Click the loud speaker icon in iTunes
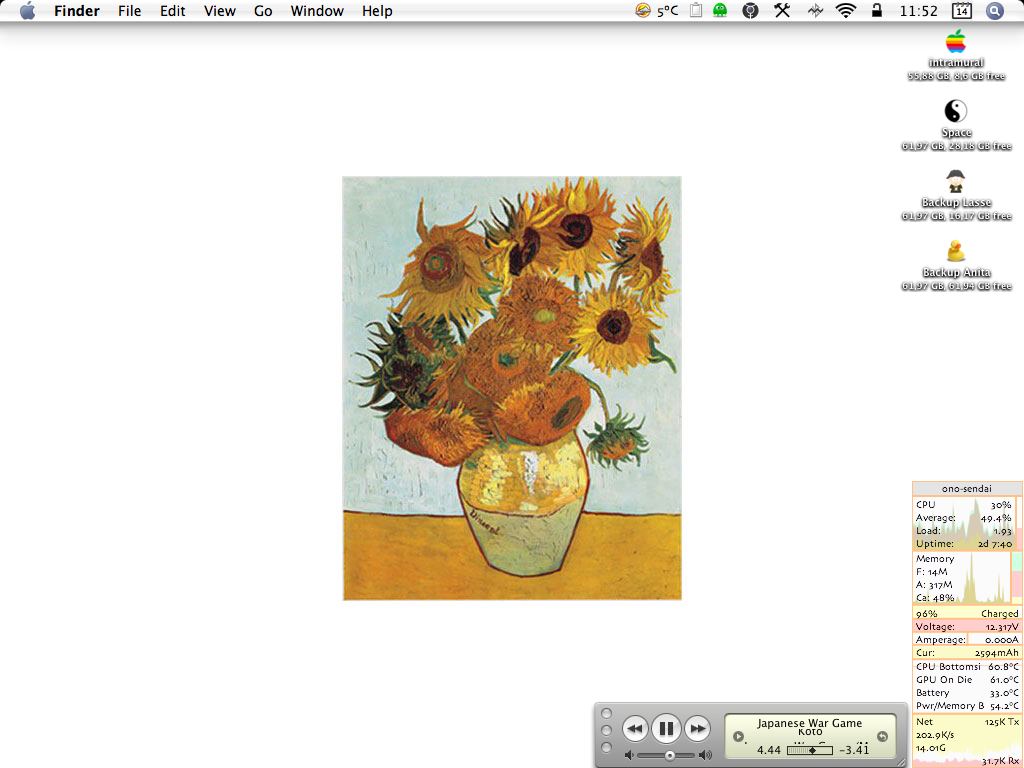This screenshot has height=768, width=1024. [706, 755]
